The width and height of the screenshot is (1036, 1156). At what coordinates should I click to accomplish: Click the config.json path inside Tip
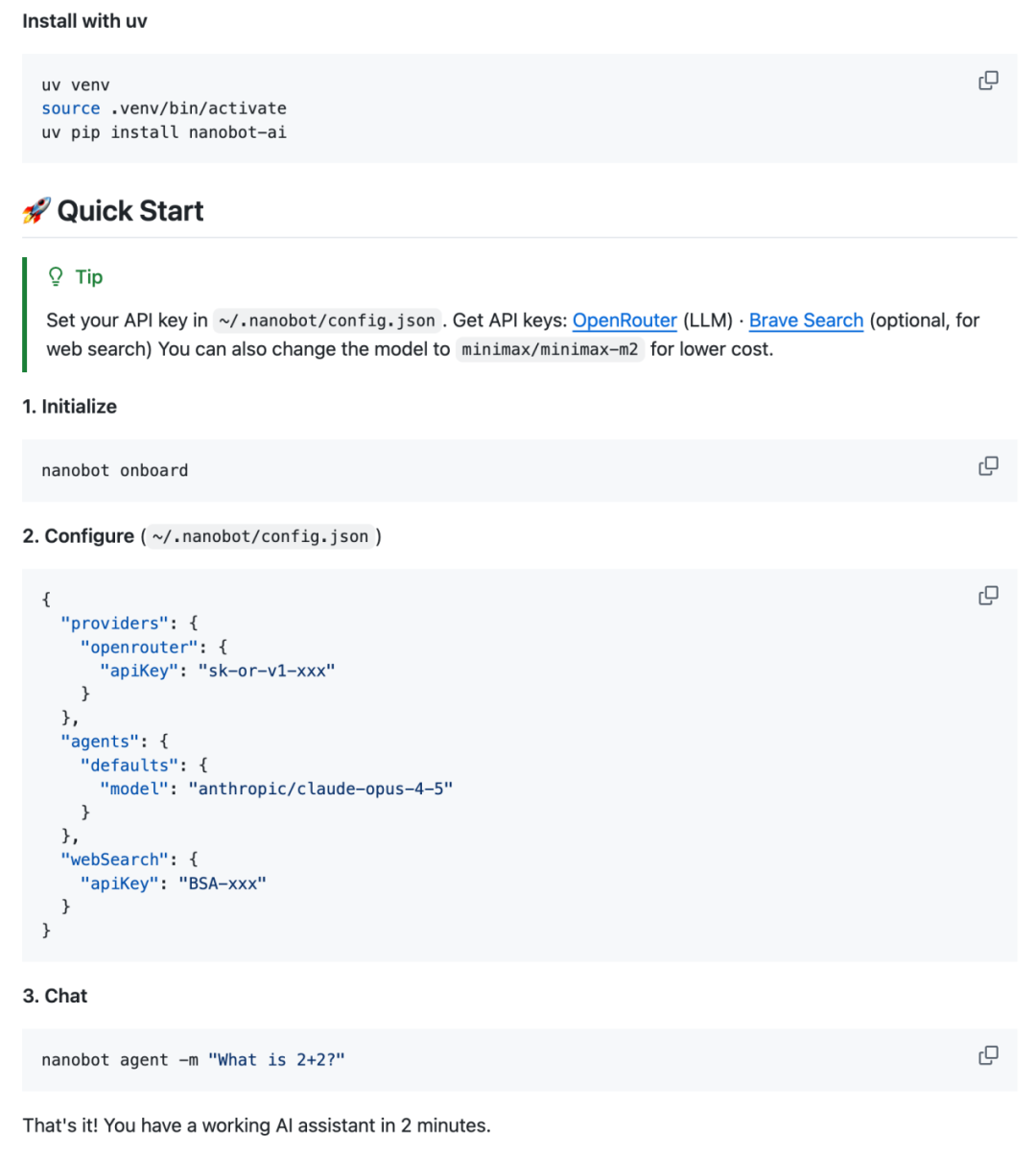click(327, 320)
